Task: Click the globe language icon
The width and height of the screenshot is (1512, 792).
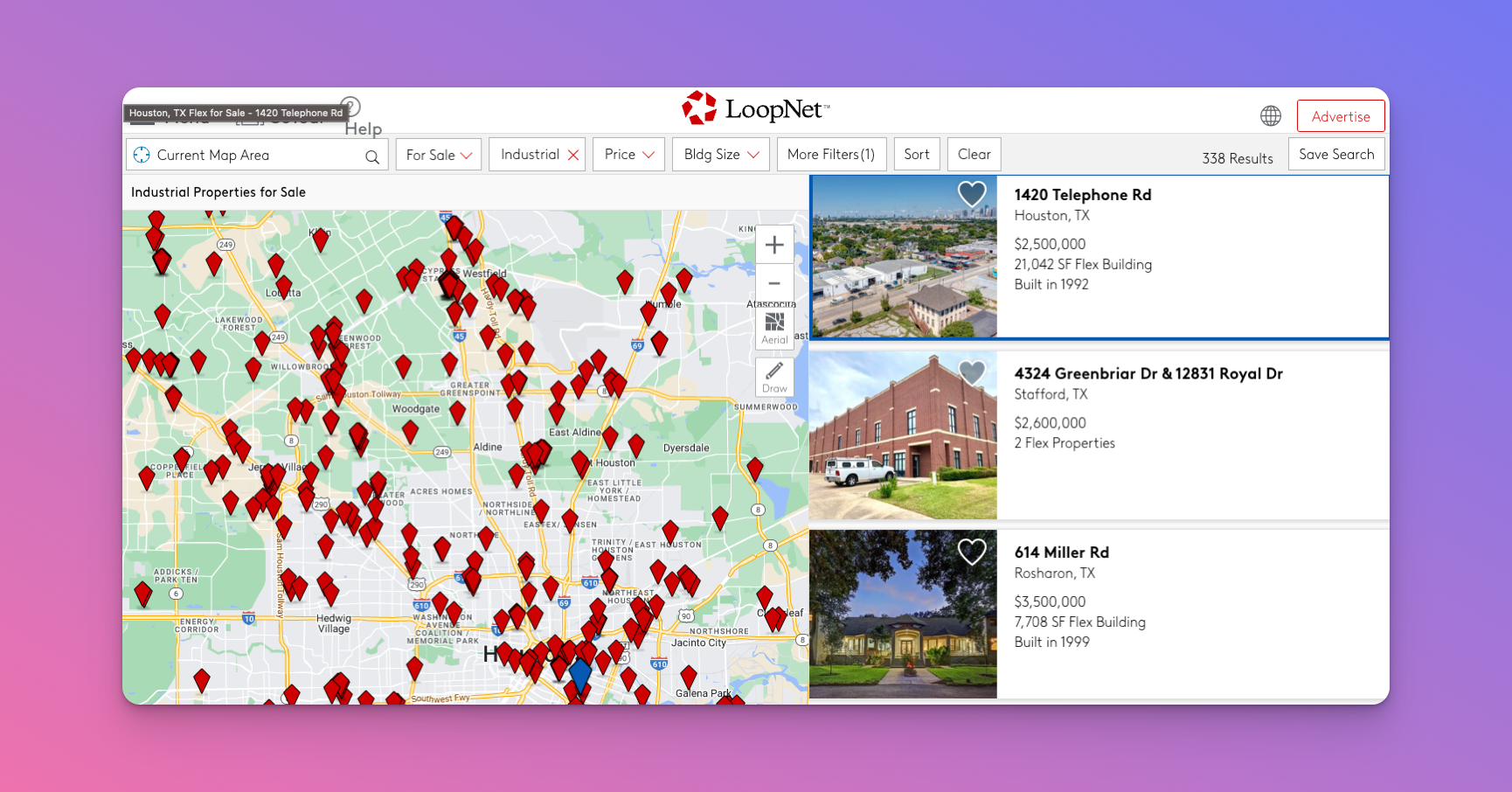Action: pos(1271,115)
